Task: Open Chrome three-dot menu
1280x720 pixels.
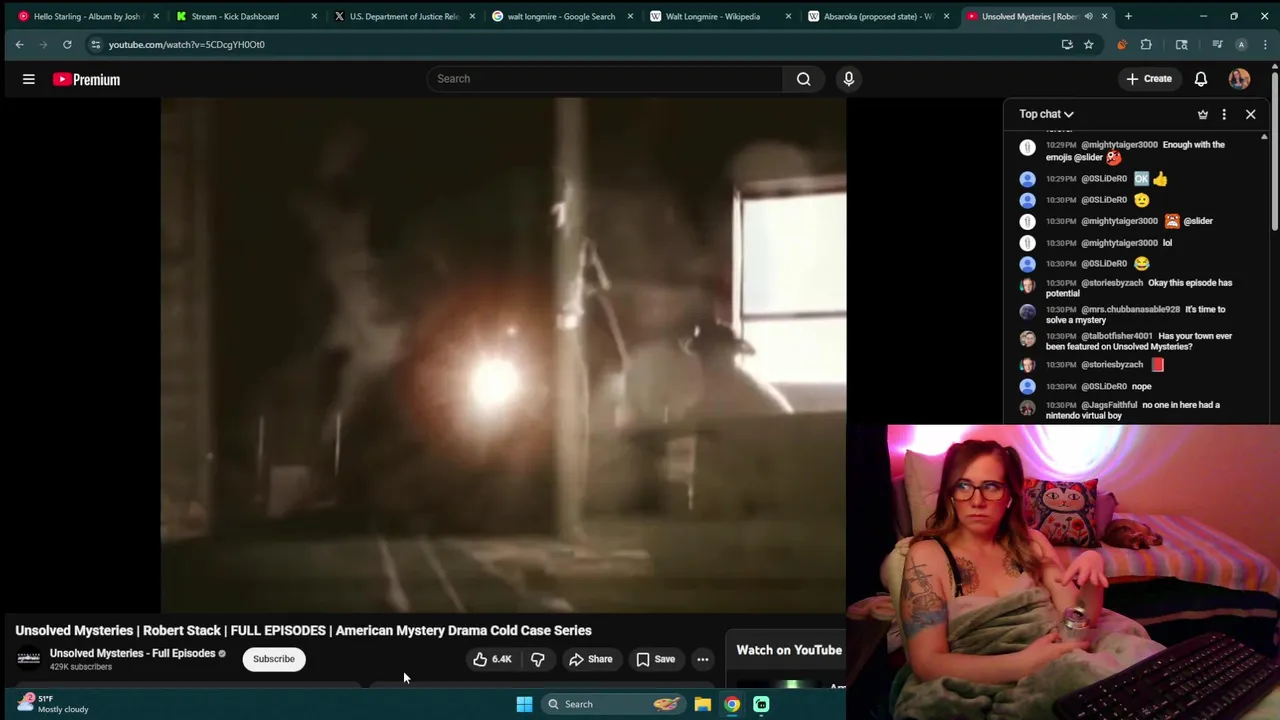Action: click(1265, 44)
